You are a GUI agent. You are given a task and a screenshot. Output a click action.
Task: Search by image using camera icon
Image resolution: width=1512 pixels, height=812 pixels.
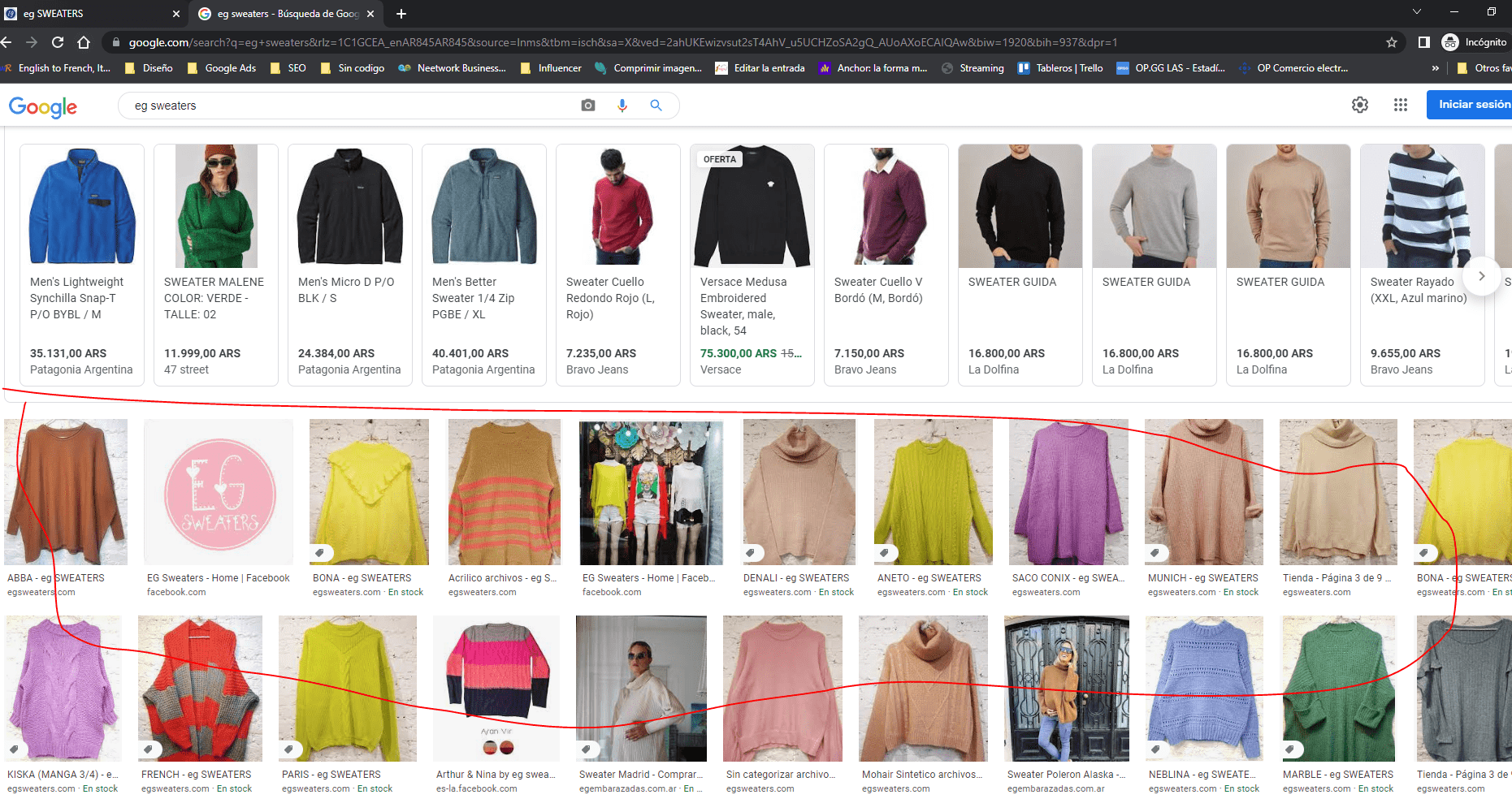point(588,106)
